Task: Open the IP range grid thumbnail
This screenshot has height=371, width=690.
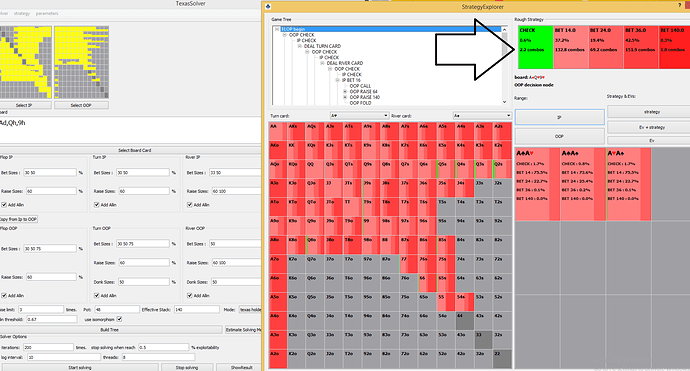Action: pyautogui.click(x=26, y=62)
